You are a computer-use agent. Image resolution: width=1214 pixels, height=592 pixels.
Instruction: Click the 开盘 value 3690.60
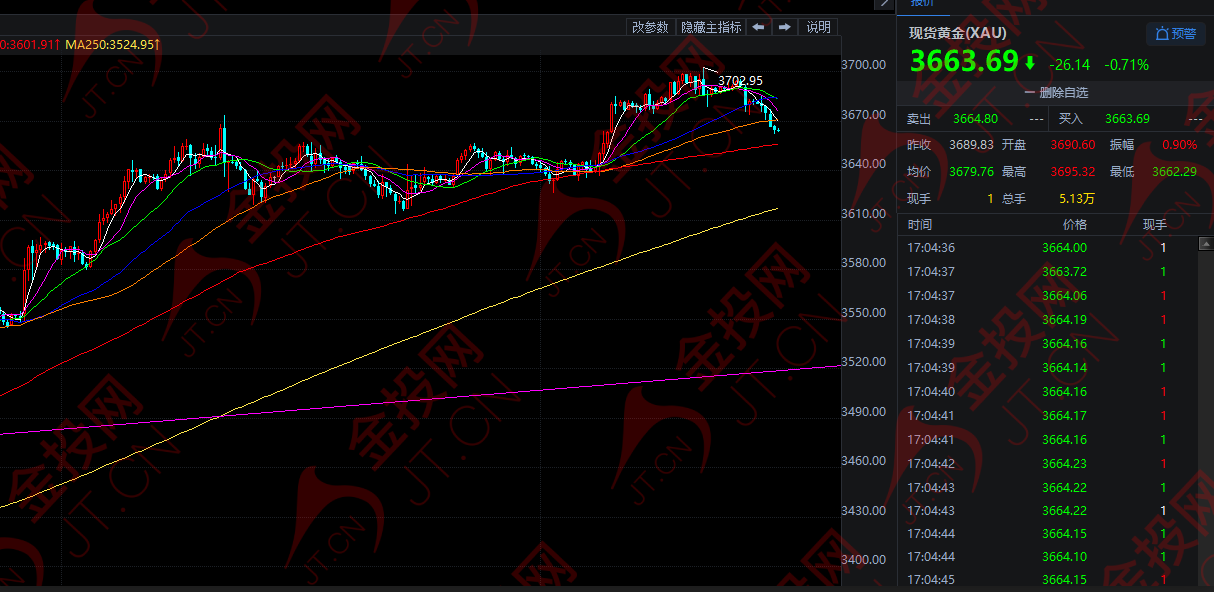click(x=1073, y=145)
